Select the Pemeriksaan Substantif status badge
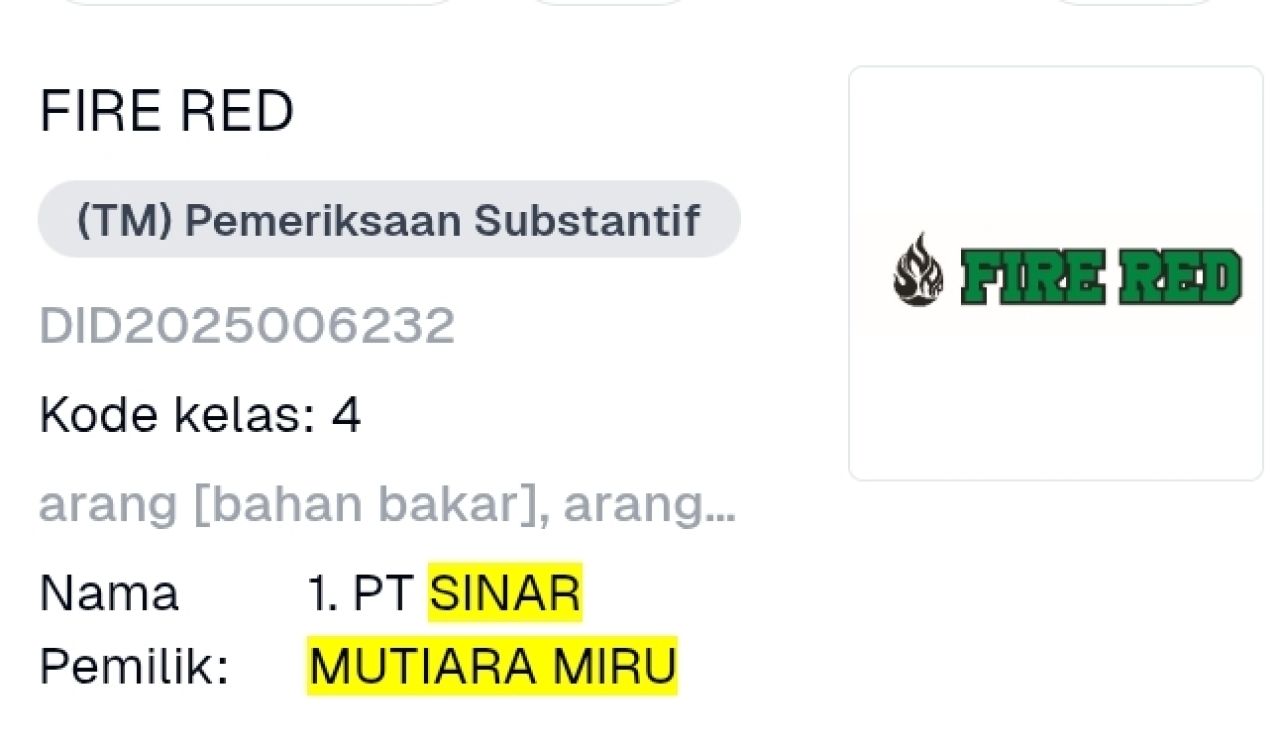 (x=389, y=220)
